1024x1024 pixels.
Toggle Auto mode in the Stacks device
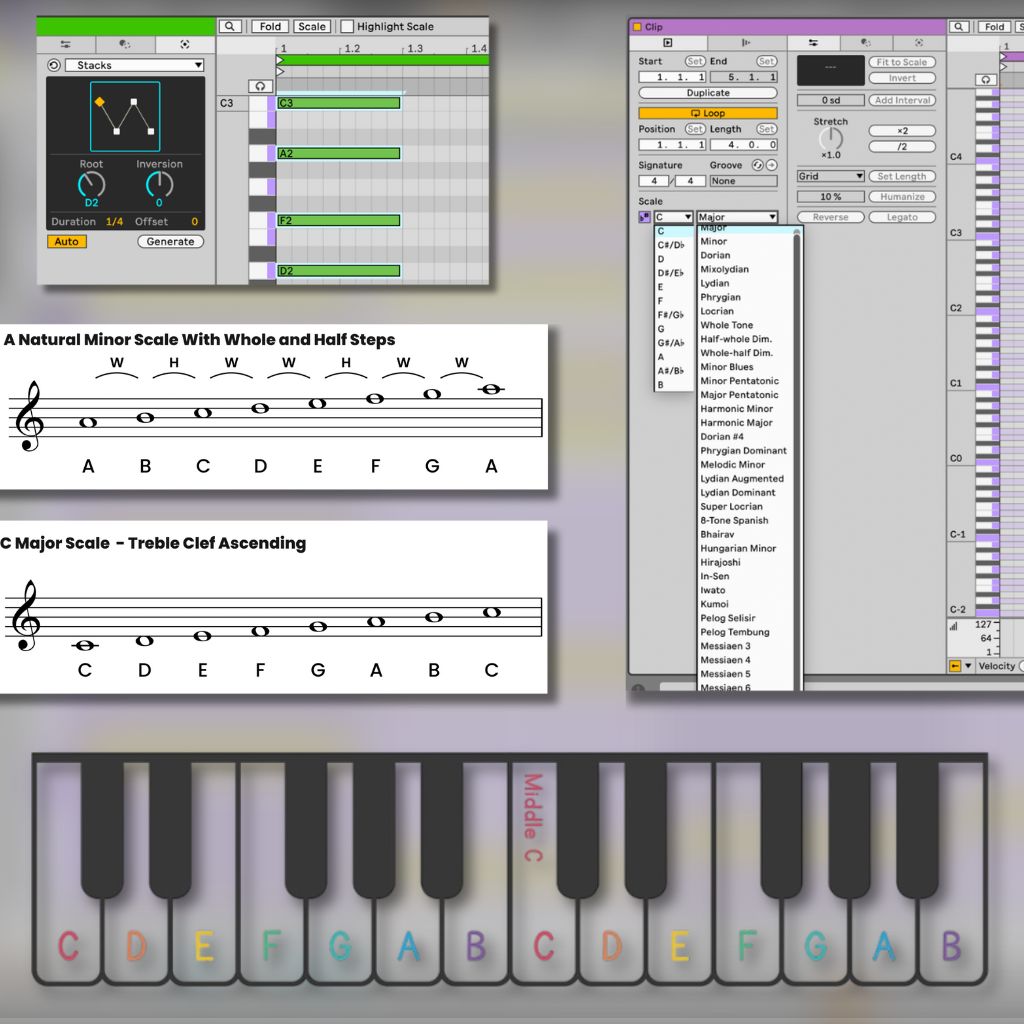pos(66,241)
